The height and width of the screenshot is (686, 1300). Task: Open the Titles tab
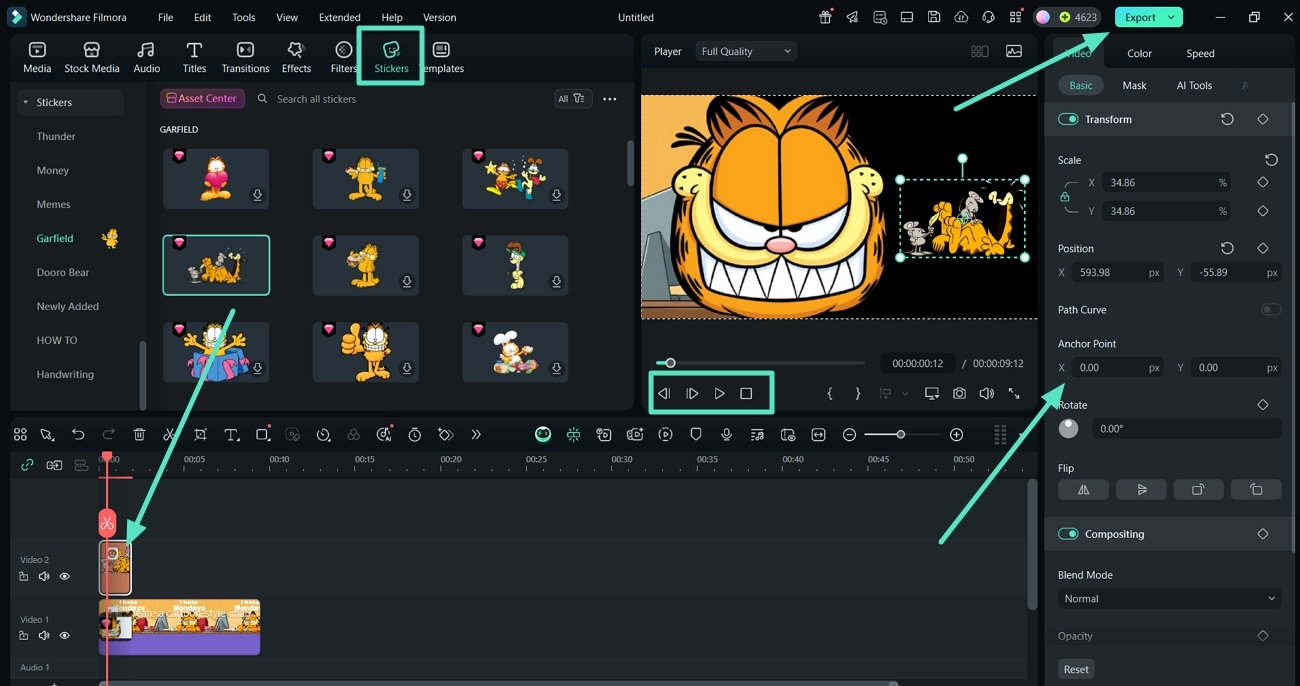point(194,57)
